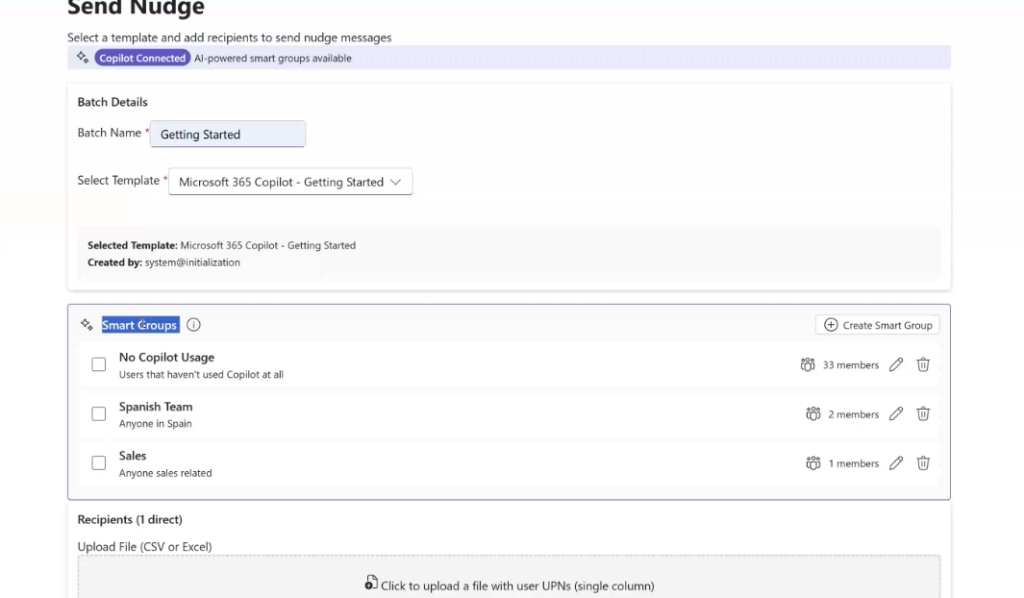The width and height of the screenshot is (1024, 598).
Task: Delete the Spanish Team smart group
Action: tap(923, 414)
